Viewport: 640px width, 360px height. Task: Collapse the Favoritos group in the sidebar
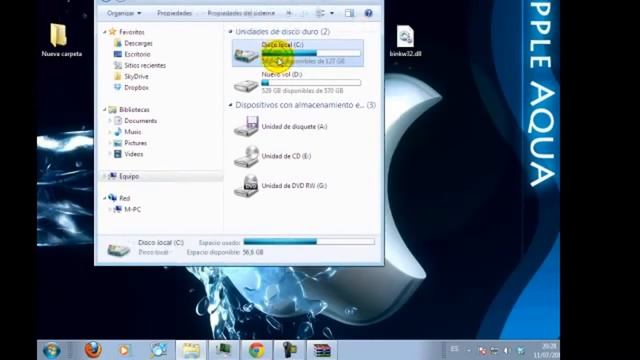105,32
